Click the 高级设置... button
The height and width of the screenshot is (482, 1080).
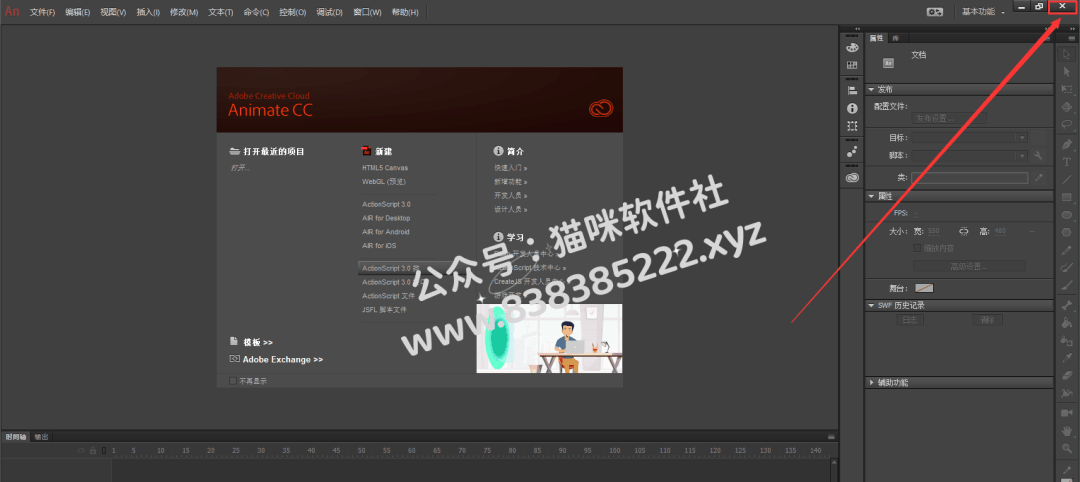[969, 266]
